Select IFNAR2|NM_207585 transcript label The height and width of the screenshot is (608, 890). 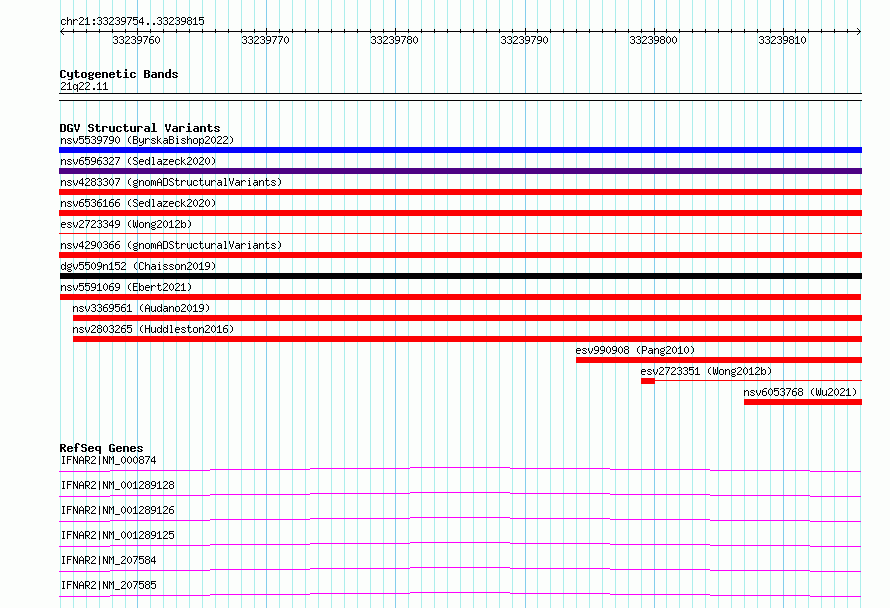[108, 585]
